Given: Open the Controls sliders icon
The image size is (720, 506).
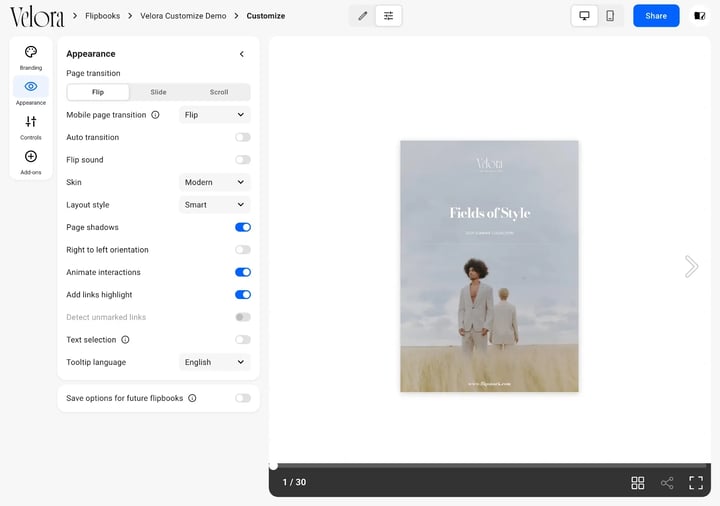Looking at the screenshot, I should 31,121.
